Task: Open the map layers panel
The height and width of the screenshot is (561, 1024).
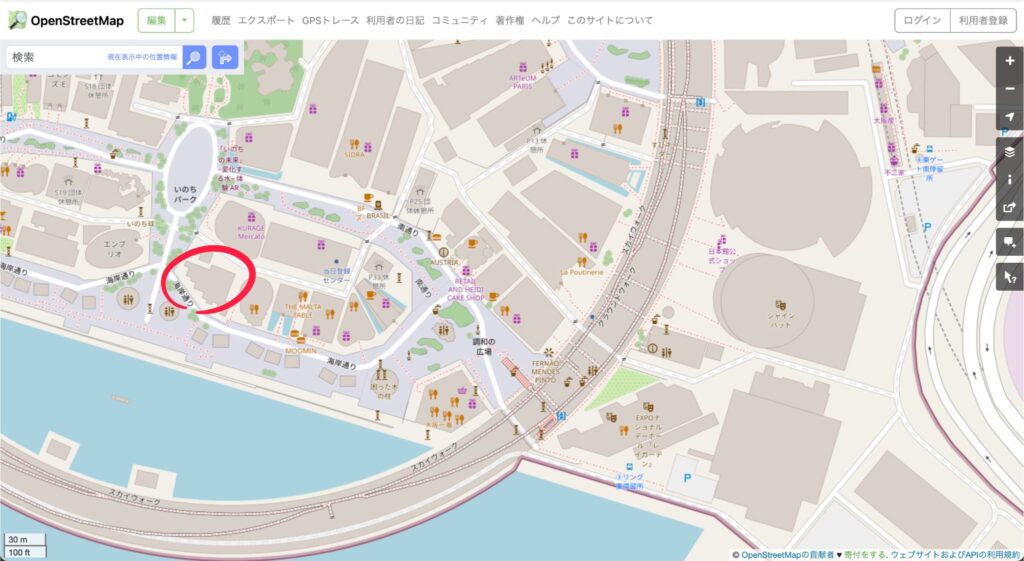Action: click(x=1010, y=152)
